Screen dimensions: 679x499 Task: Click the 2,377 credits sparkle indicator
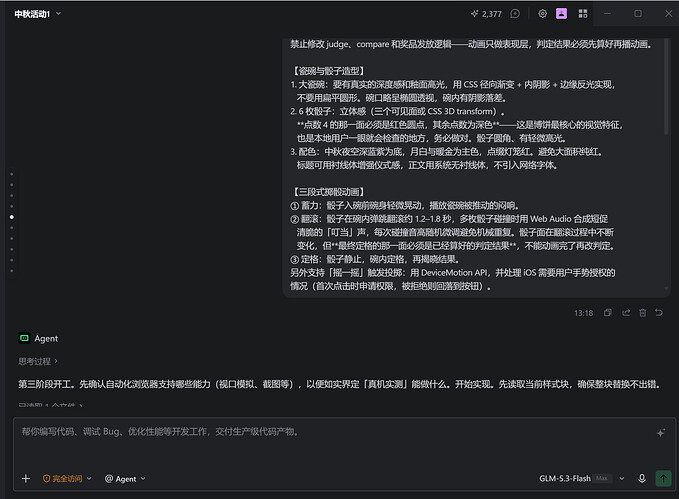click(x=486, y=14)
